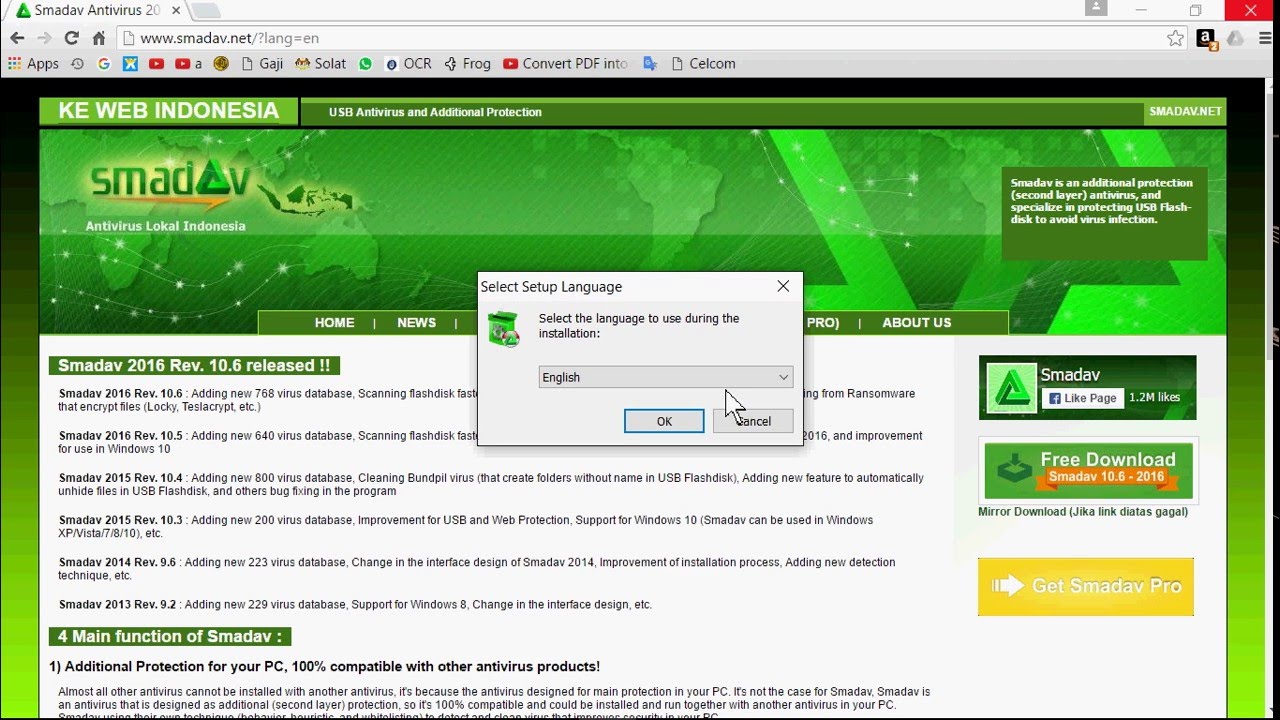Open the Google bookmark icon

(x=104, y=63)
